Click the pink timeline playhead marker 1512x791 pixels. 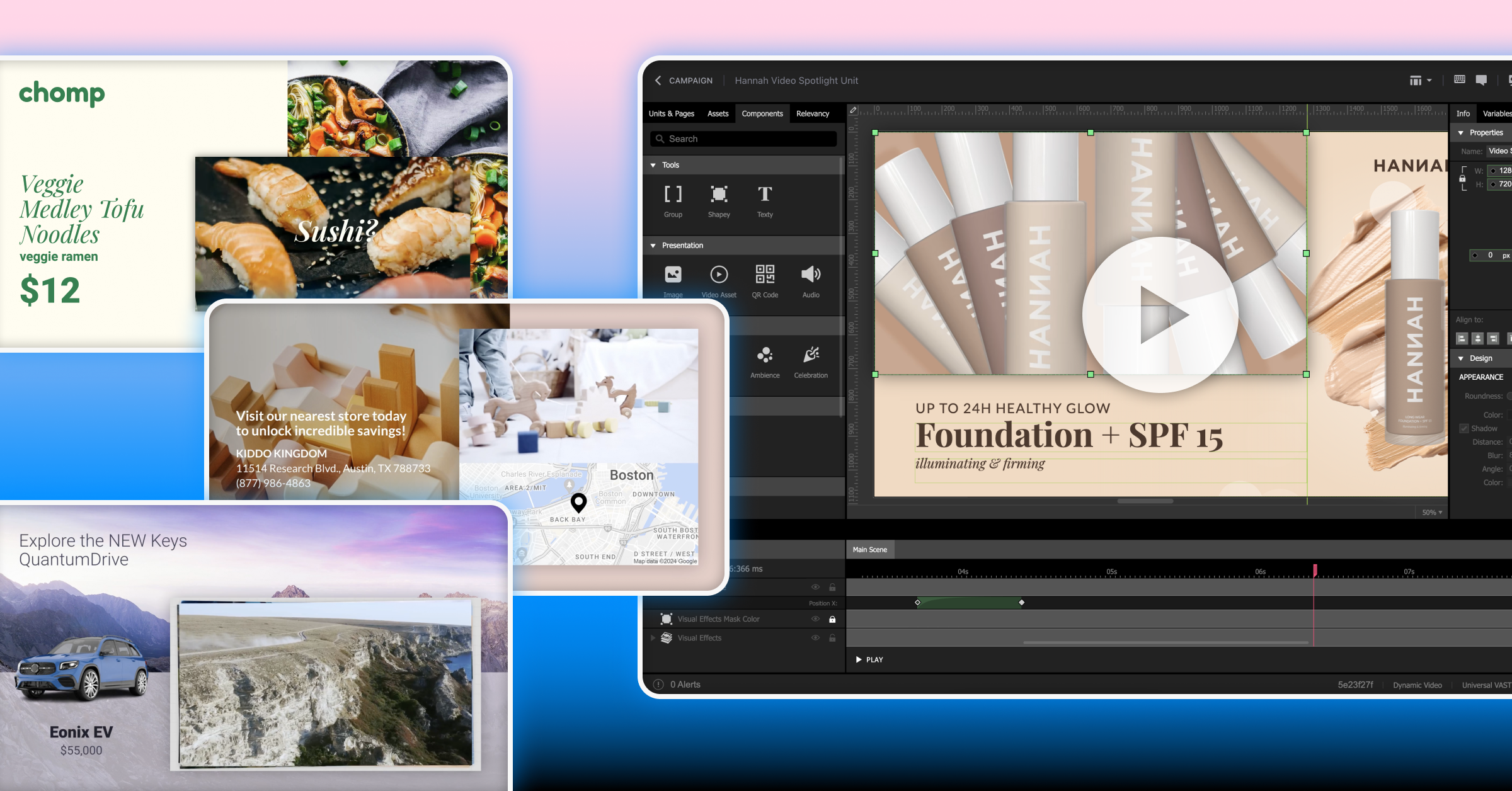[x=1315, y=570]
